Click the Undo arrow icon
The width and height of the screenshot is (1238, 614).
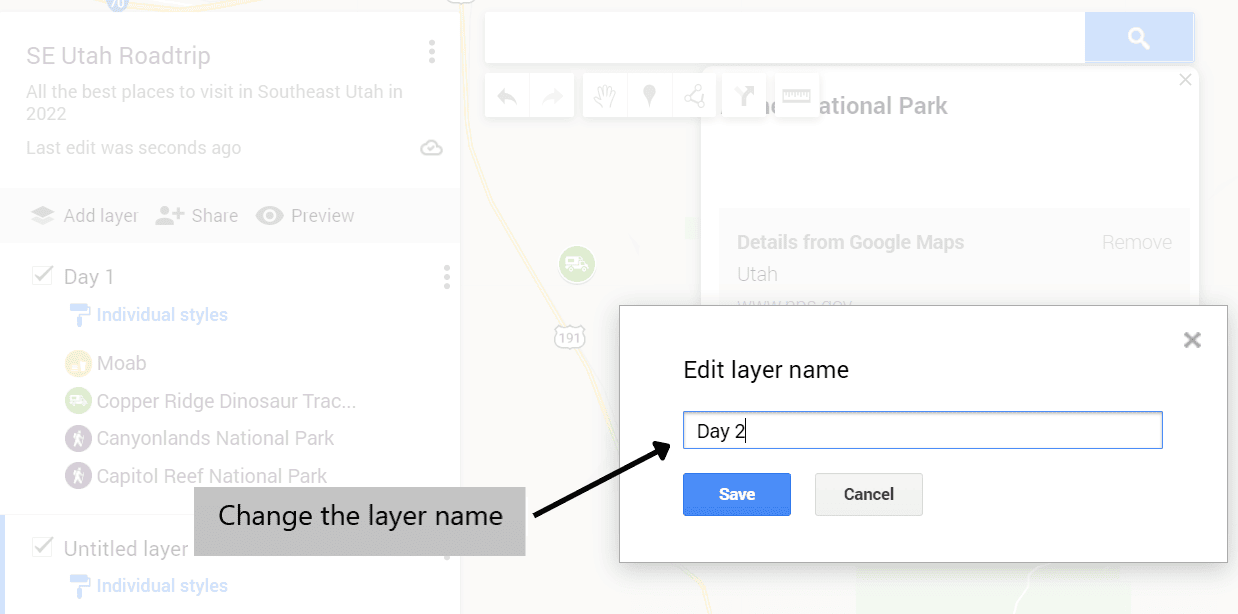pyautogui.click(x=507, y=95)
